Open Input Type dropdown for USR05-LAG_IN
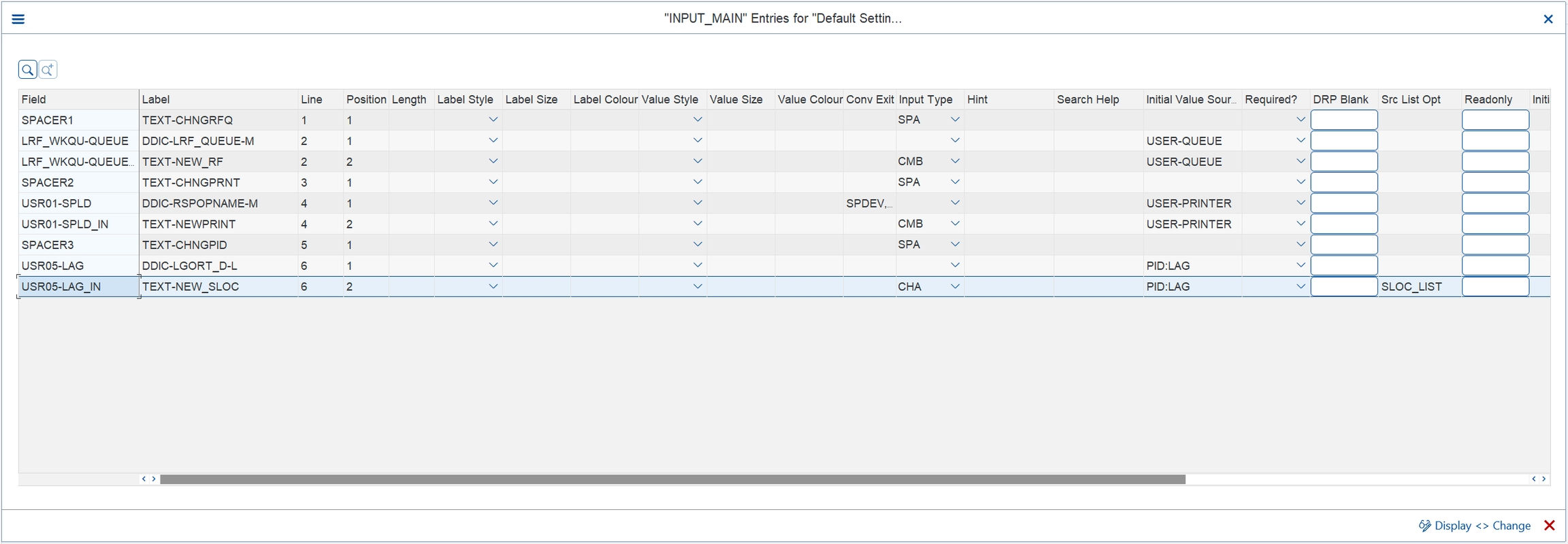Viewport: 1568px width, 544px height. point(955,287)
